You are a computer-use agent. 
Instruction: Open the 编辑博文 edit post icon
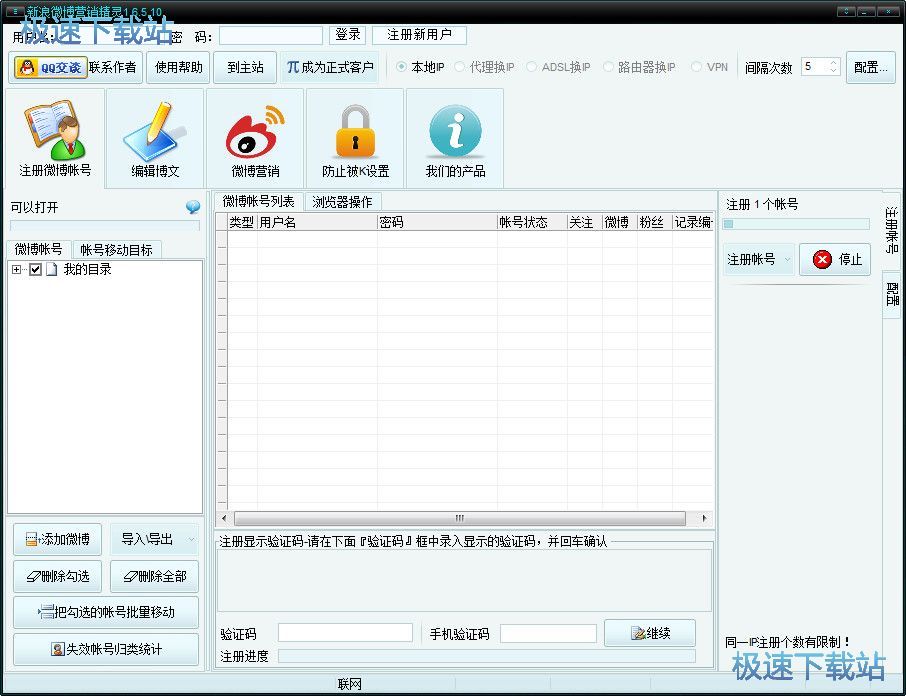coord(155,137)
